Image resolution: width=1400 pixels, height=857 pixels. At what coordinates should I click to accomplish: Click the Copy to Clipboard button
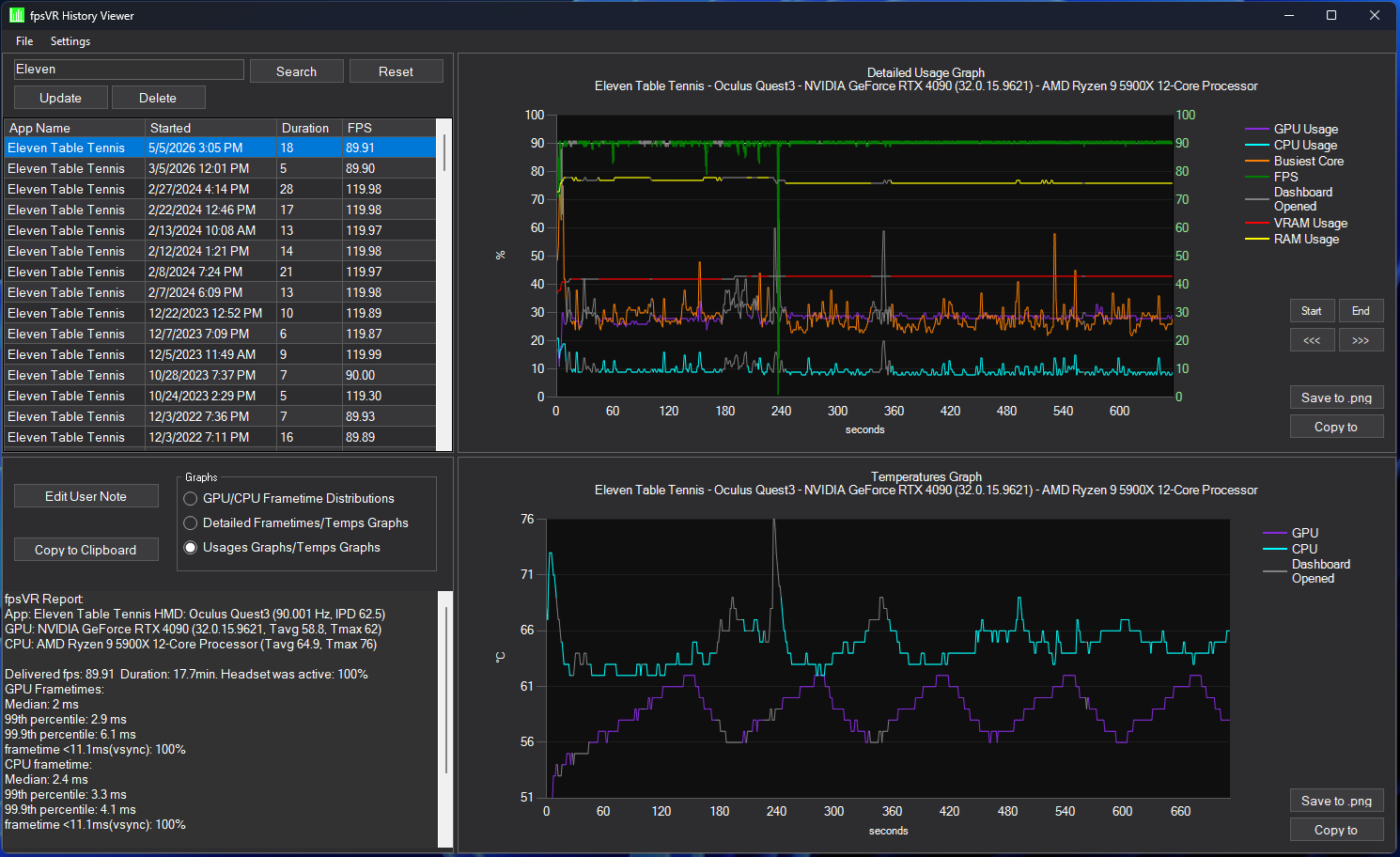click(86, 550)
